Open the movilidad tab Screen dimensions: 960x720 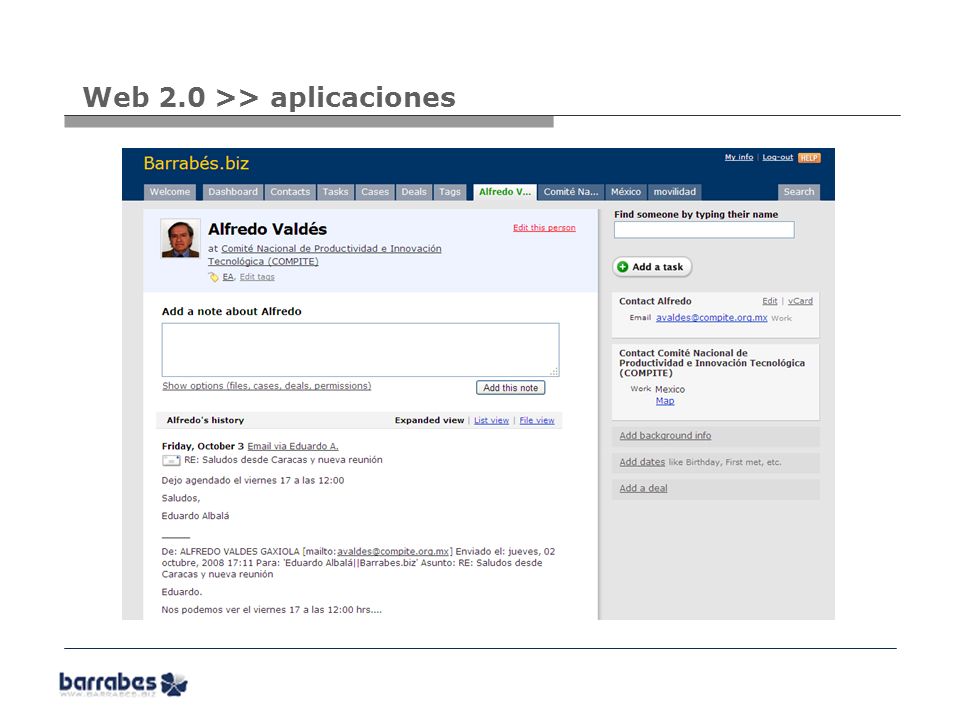point(675,192)
